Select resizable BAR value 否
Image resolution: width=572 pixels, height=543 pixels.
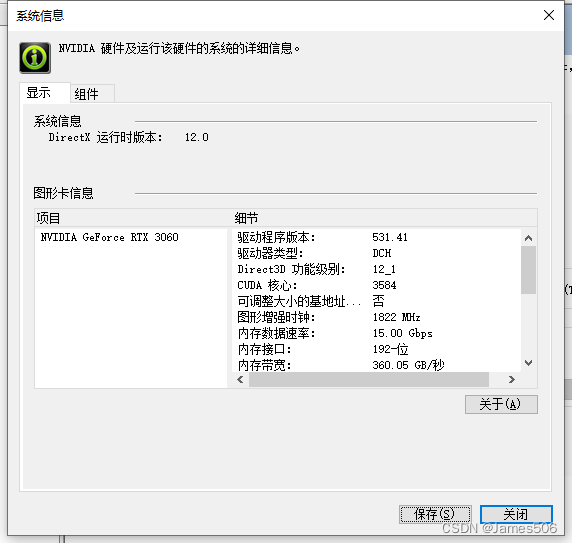point(378,302)
